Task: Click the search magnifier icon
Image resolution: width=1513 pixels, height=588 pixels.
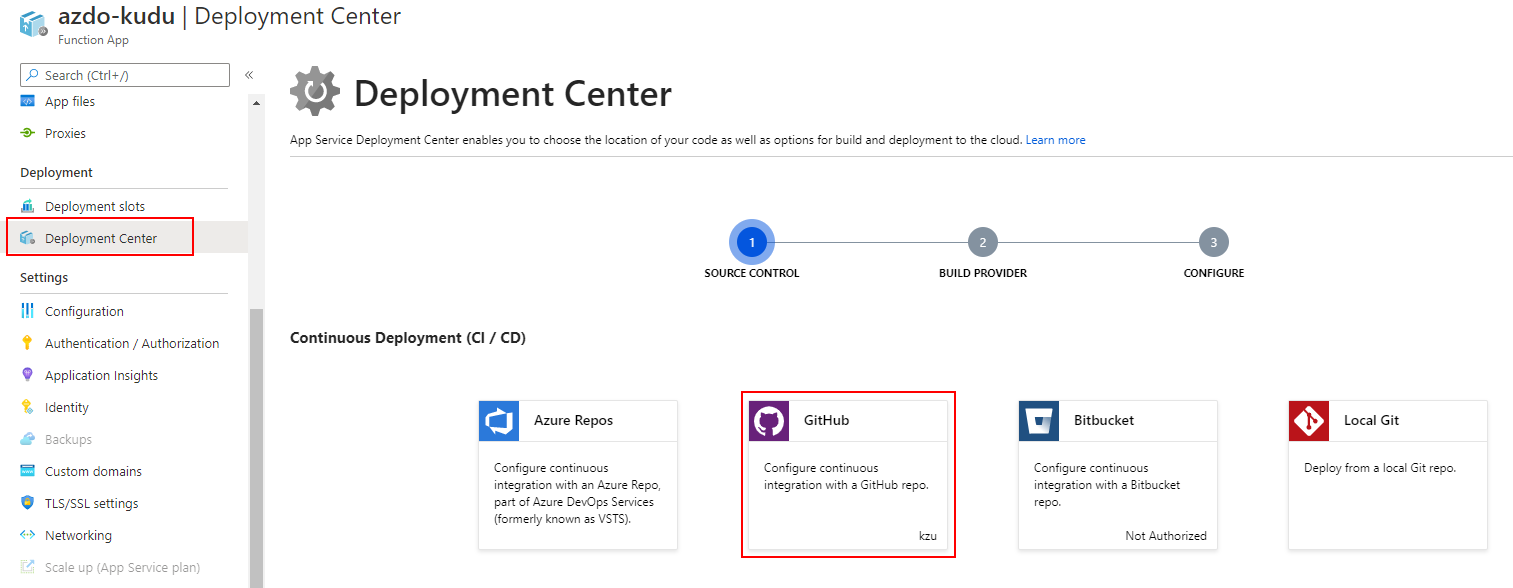Action: tap(32, 75)
